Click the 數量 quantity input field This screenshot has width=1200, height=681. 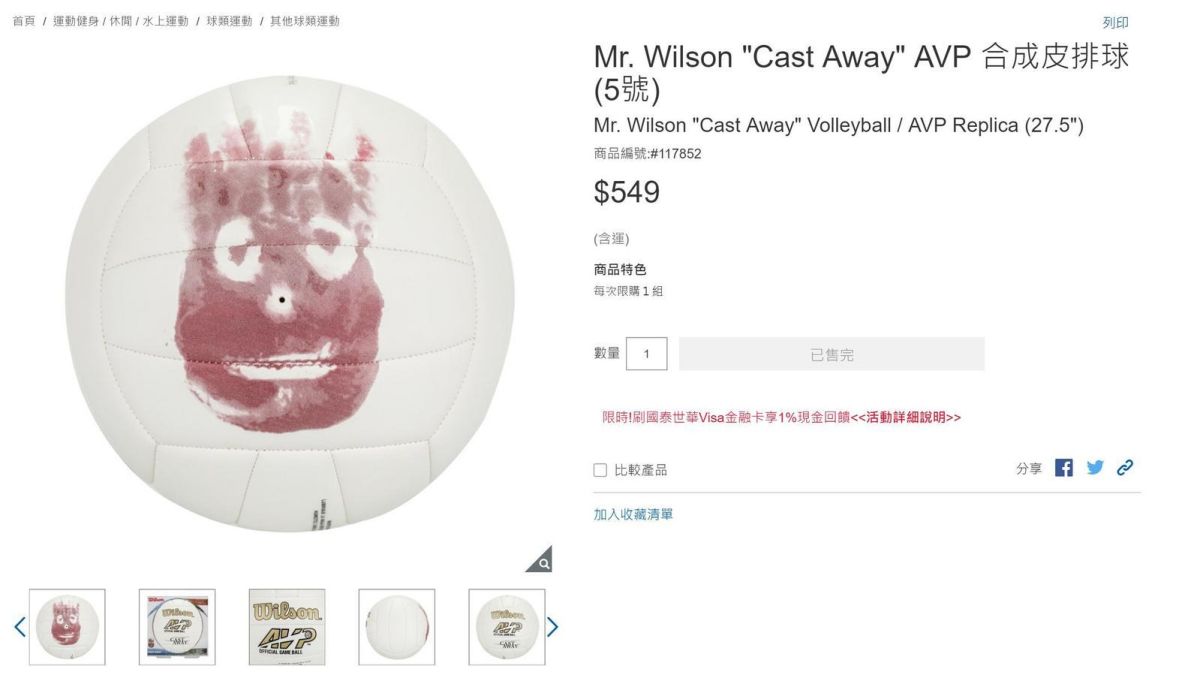[646, 354]
